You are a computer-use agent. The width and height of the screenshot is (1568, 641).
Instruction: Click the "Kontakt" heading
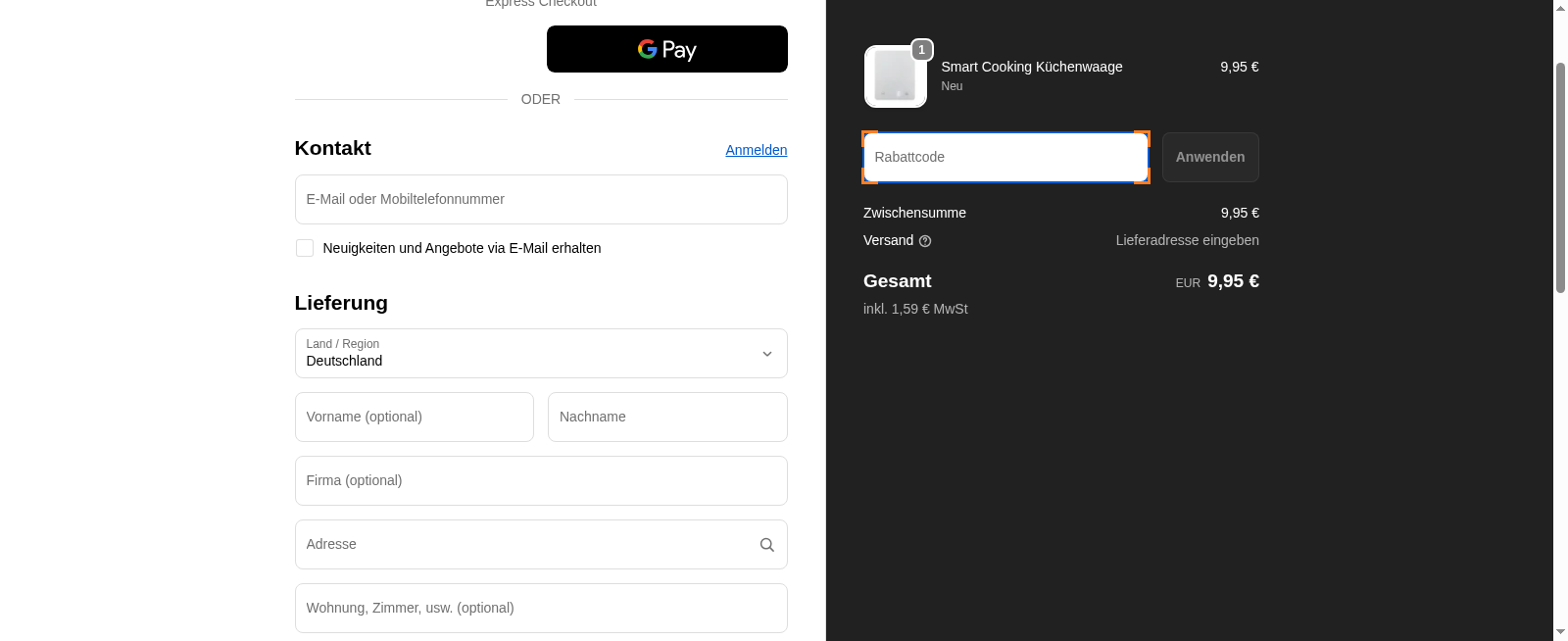(332, 148)
